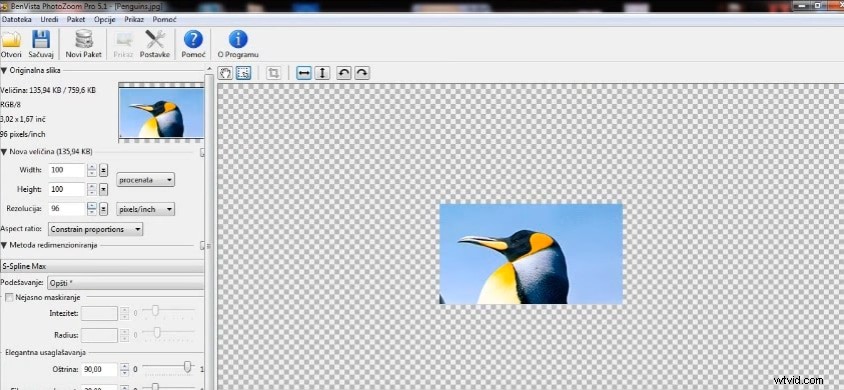Image resolution: width=844 pixels, height=390 pixels.
Task: Flip the image horizontally
Action: pos(304,73)
